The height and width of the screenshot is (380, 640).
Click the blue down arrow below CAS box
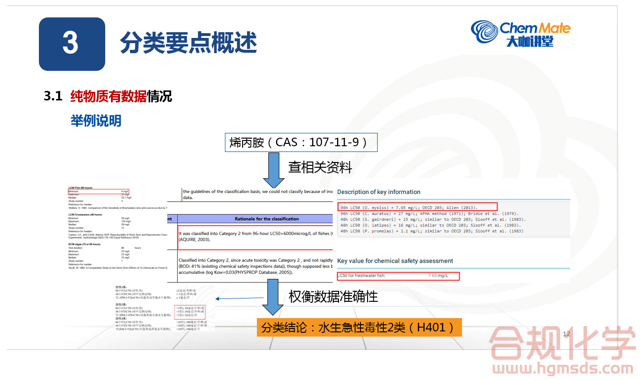[x=273, y=170]
